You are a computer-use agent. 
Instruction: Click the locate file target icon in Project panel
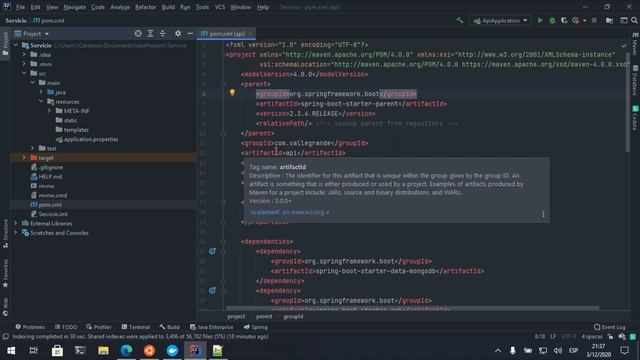138,33
